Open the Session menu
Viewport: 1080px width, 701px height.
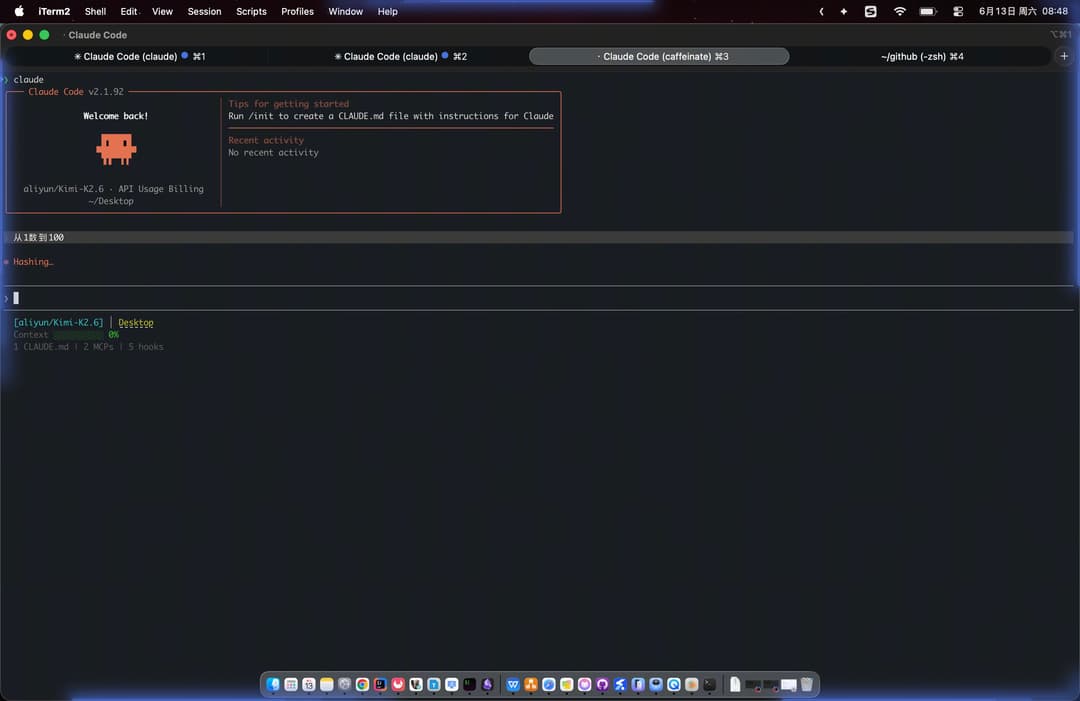[x=205, y=11]
